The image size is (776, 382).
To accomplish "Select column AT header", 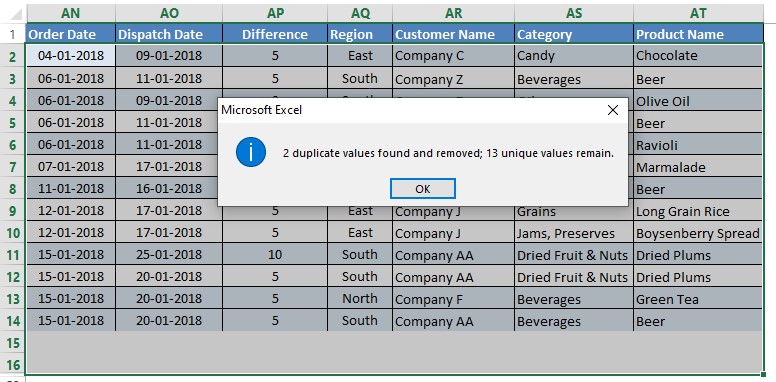I will 698,13.
